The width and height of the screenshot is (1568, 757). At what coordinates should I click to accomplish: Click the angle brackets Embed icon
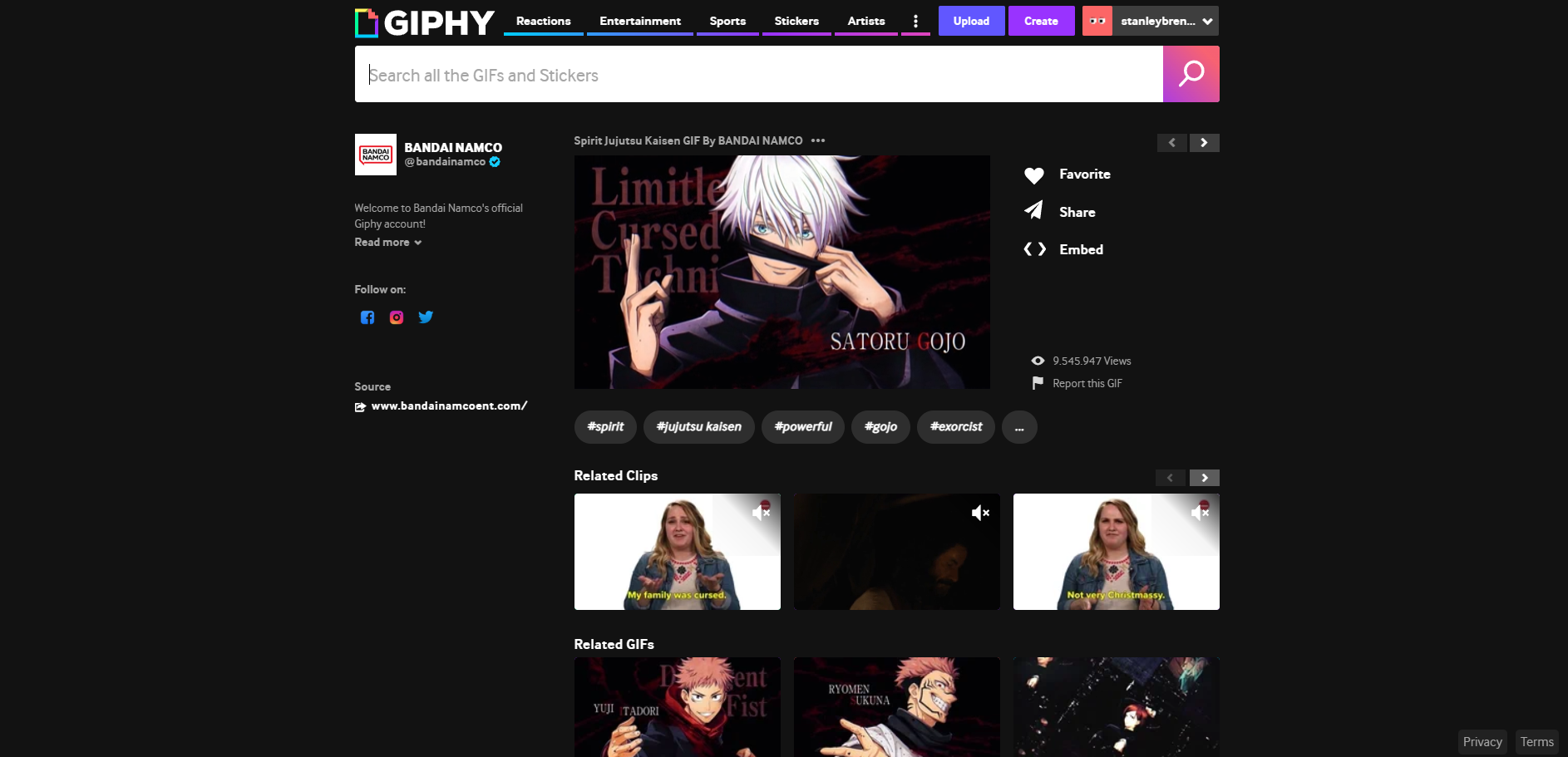pos(1034,249)
